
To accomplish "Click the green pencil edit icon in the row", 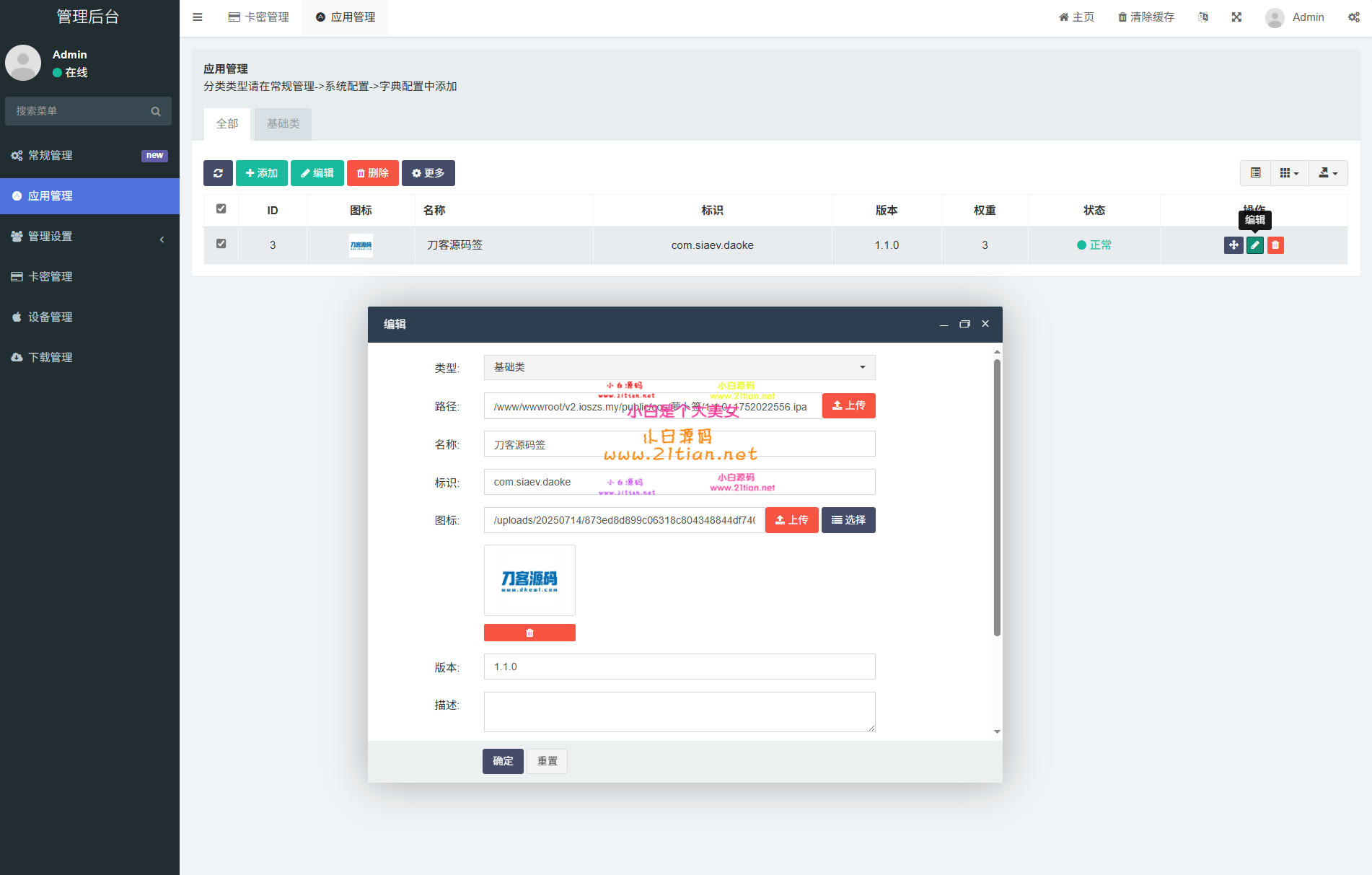I will point(1255,245).
